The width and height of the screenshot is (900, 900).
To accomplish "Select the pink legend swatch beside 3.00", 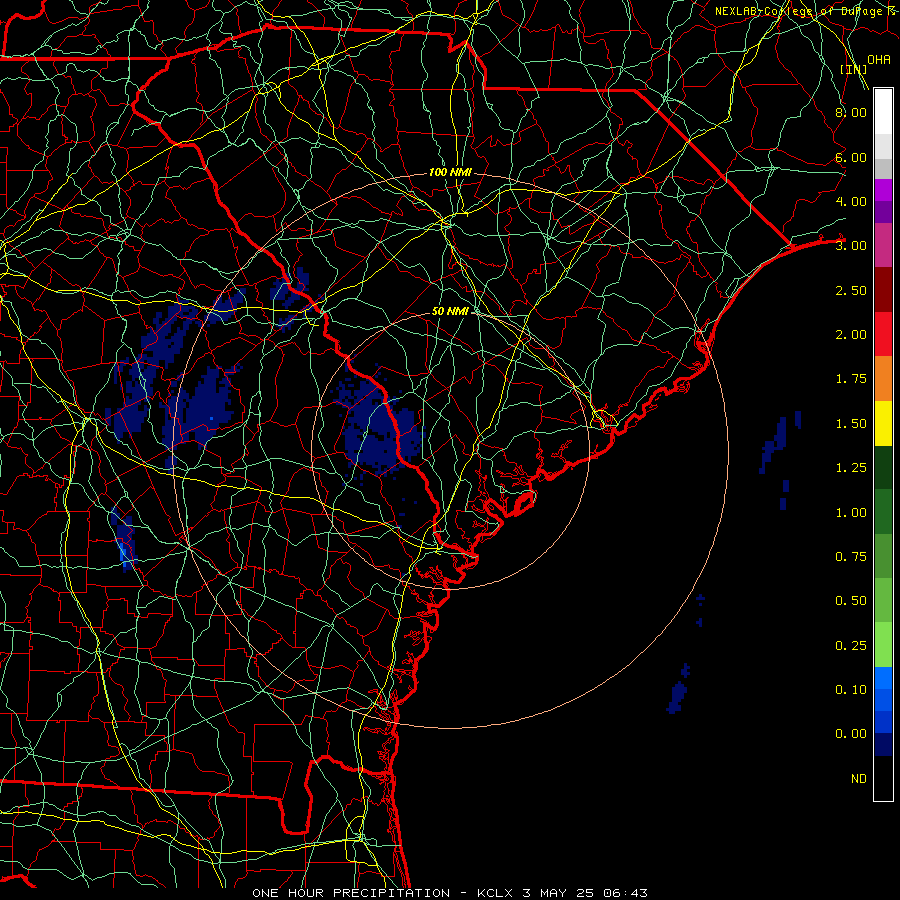I will 883,245.
